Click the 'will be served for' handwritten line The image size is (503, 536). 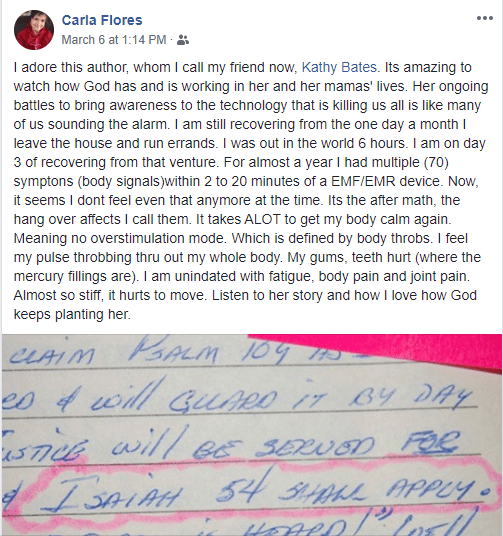[286, 444]
